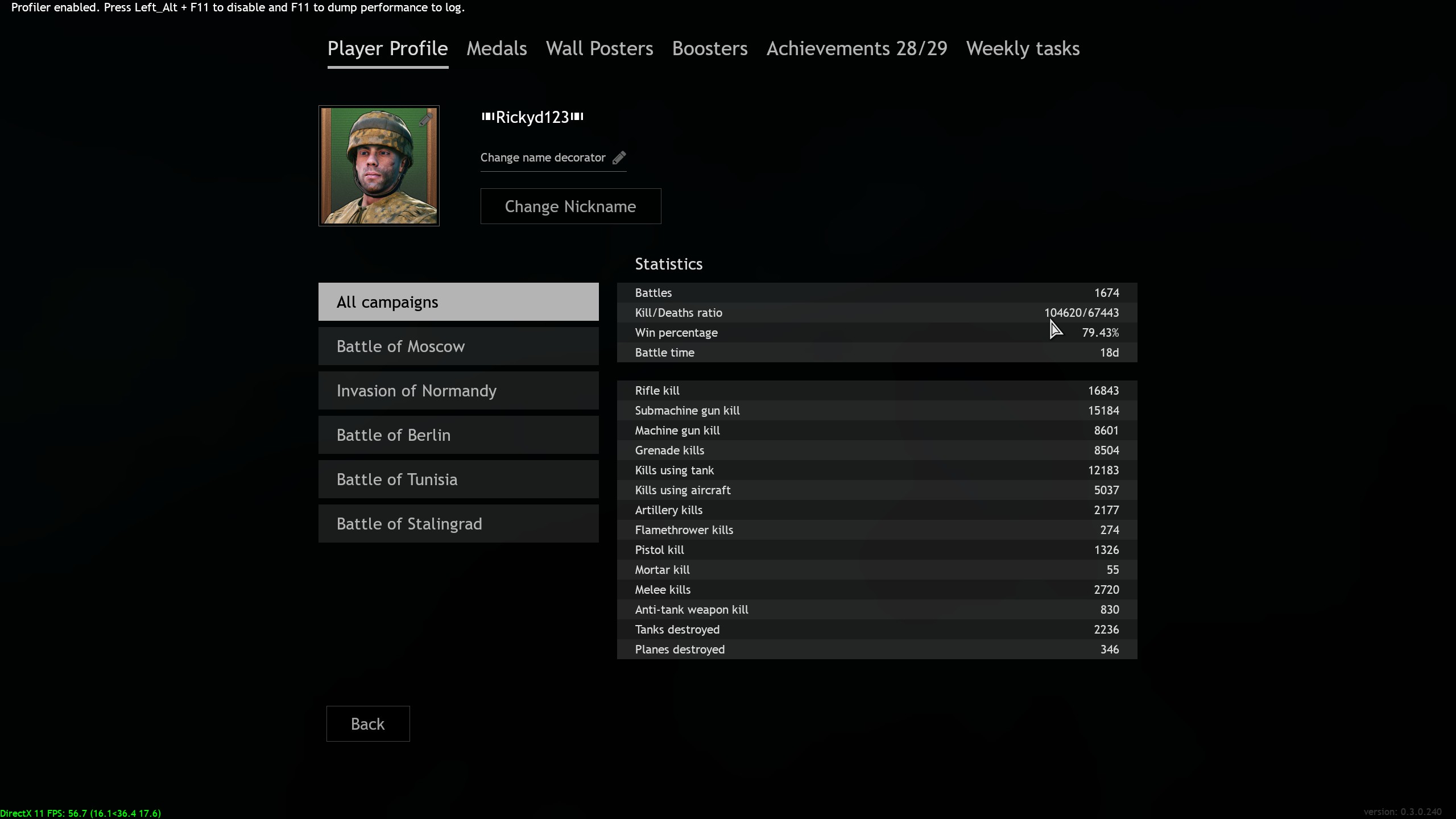Click the Back button
This screenshot has width=1456, height=819.
[x=368, y=723]
